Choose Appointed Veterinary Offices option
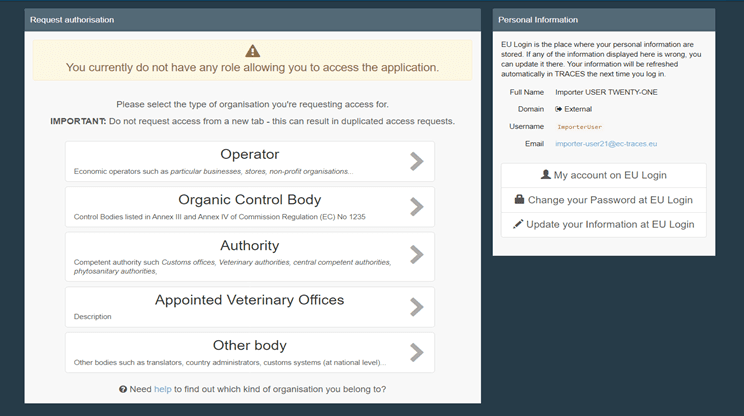The width and height of the screenshot is (744, 416). tap(250, 300)
